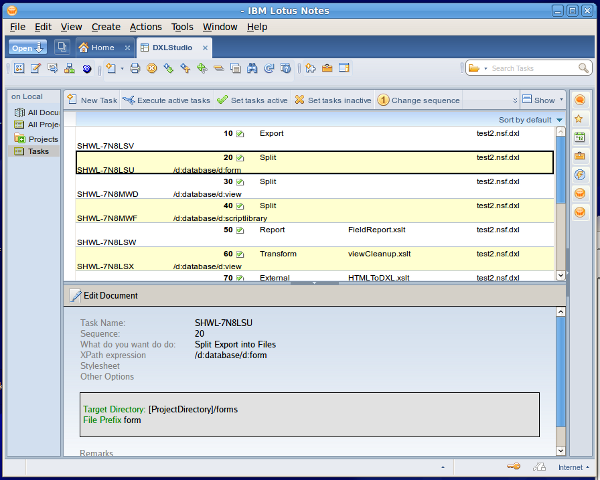The width and height of the screenshot is (600, 480).
Task: Click Edit Document in preview pane
Action: coord(104,296)
